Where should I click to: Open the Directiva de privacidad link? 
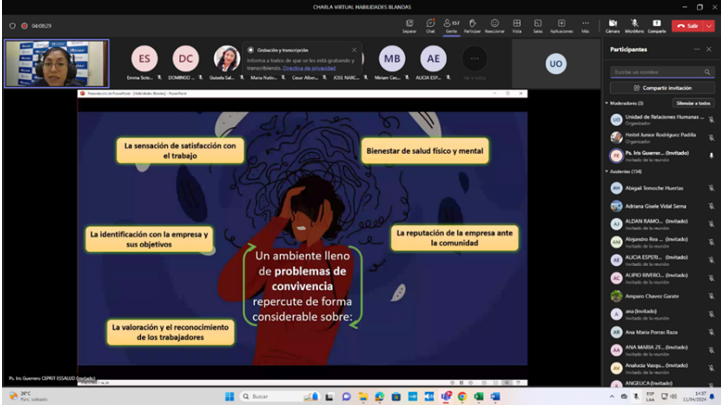pyautogui.click(x=309, y=68)
